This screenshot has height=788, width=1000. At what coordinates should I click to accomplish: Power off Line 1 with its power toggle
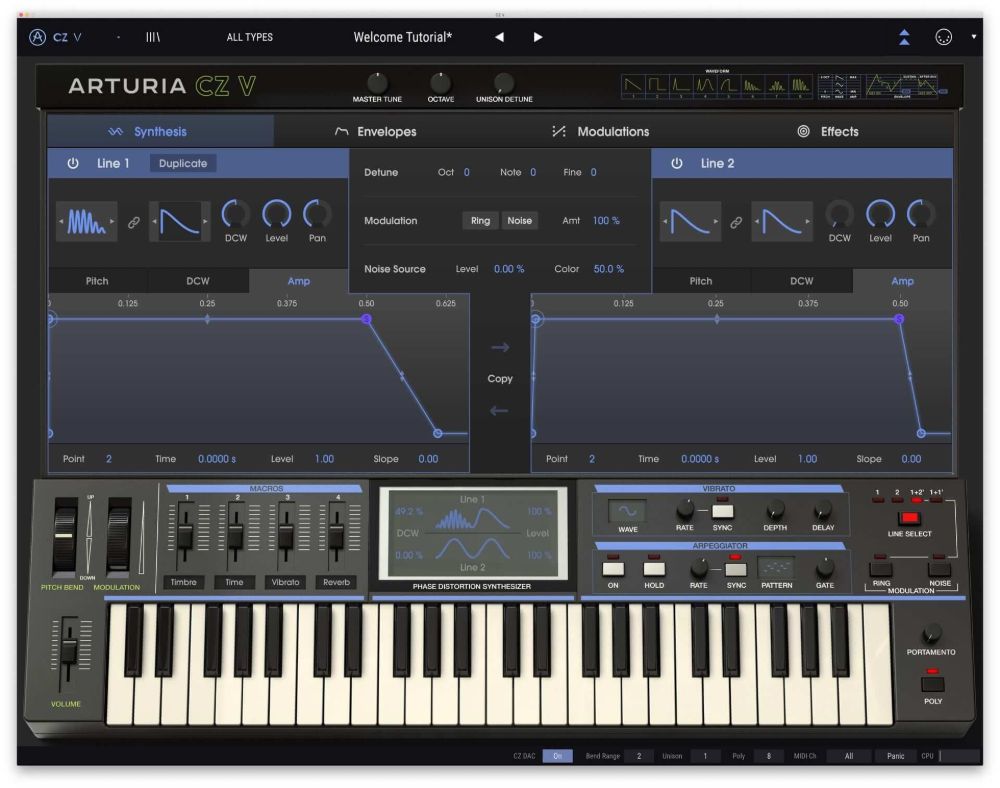coord(73,163)
